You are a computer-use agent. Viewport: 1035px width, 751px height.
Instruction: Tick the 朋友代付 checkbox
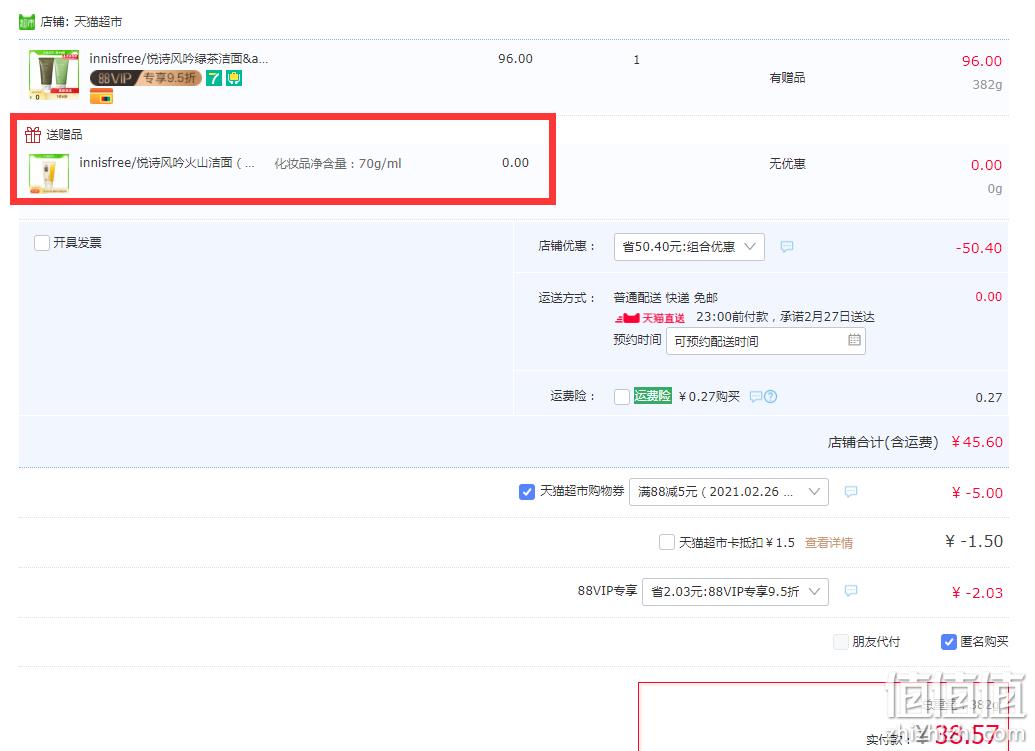point(841,641)
